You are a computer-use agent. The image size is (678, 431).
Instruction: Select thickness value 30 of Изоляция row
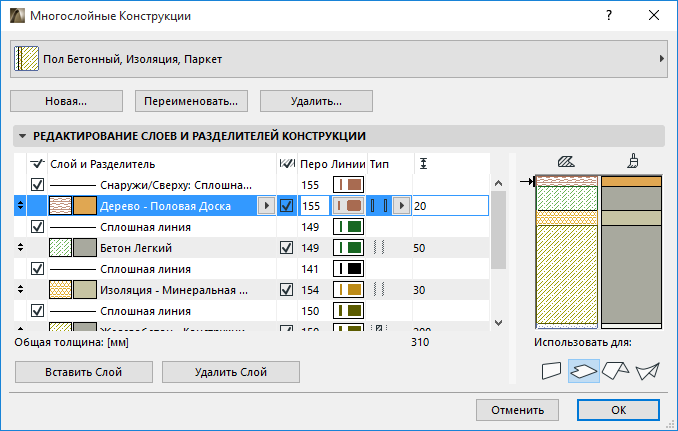419,290
